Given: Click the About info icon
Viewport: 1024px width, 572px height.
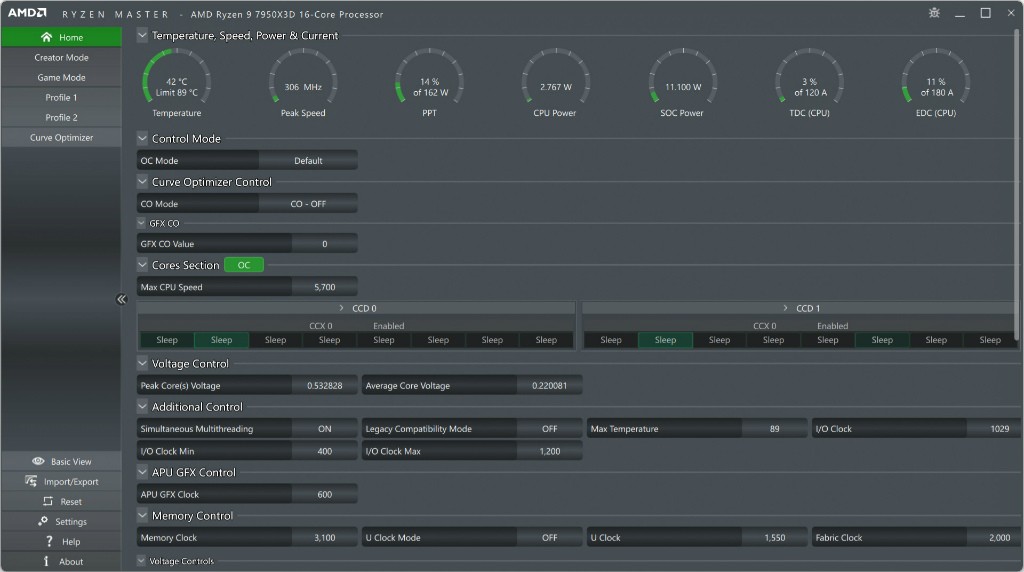Looking at the screenshot, I should pyautogui.click(x=46, y=561).
